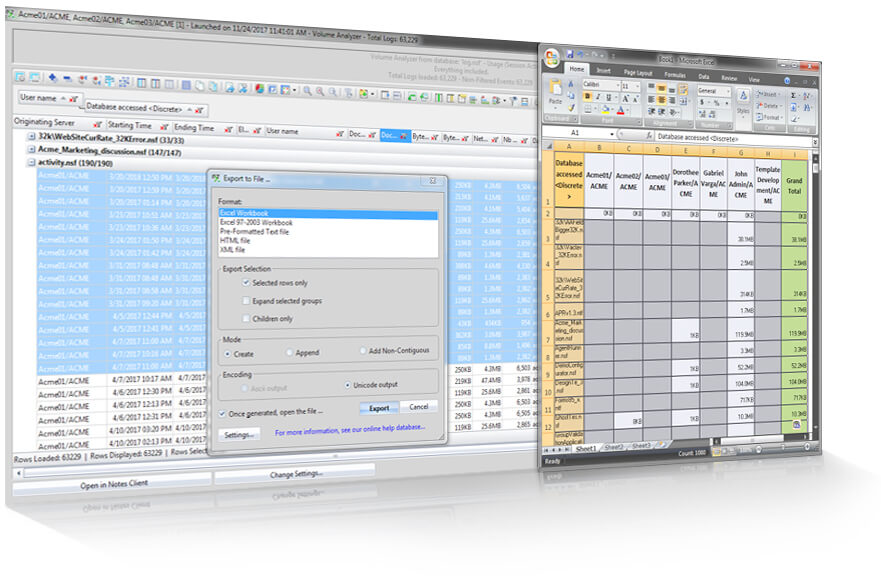881x580 pixels.
Task: Click the Export button in the dialog
Action: point(379,407)
